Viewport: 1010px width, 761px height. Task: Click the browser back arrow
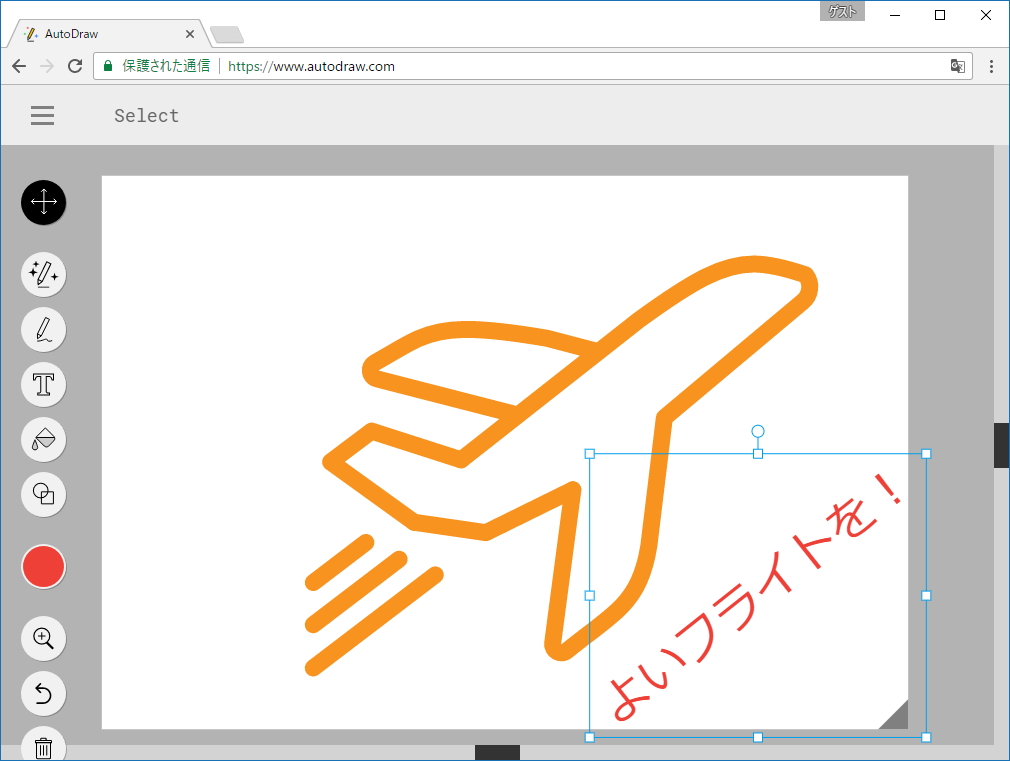pos(18,66)
